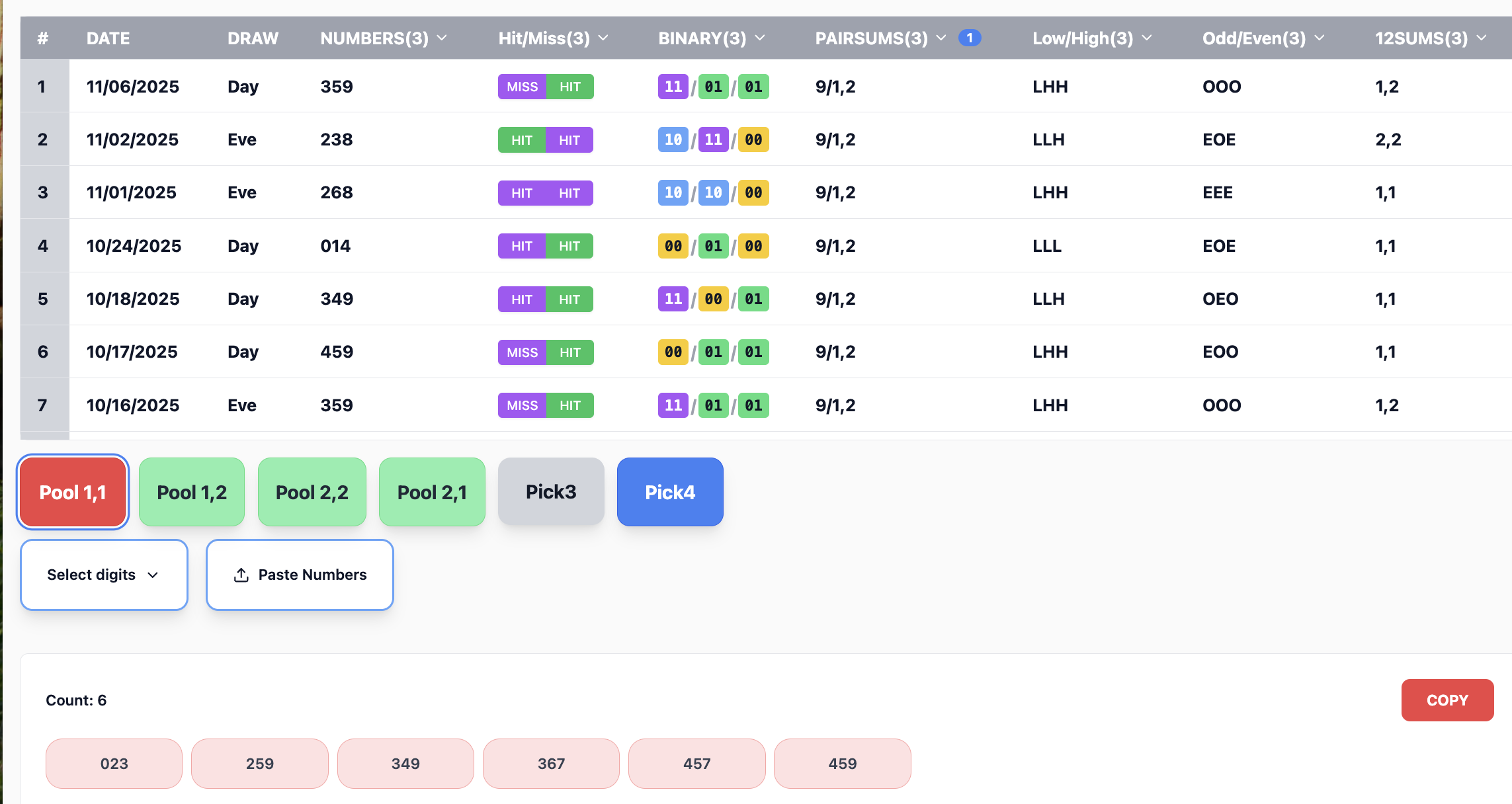Switch to the Pick4 tab
Screen dimensions: 1512x804
670,492
